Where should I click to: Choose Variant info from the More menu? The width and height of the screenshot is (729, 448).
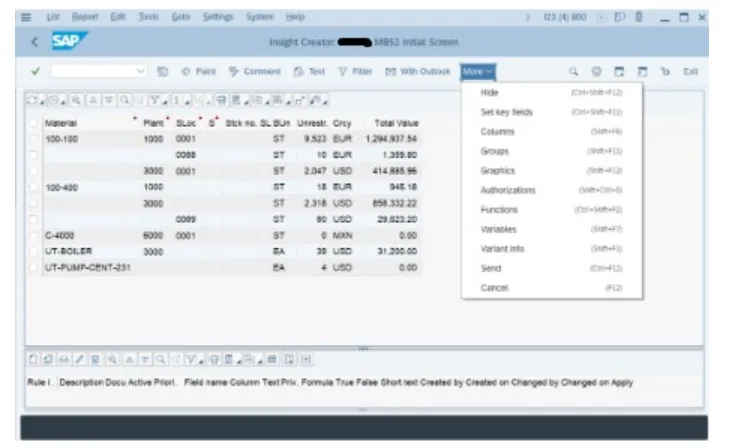[x=551, y=249]
